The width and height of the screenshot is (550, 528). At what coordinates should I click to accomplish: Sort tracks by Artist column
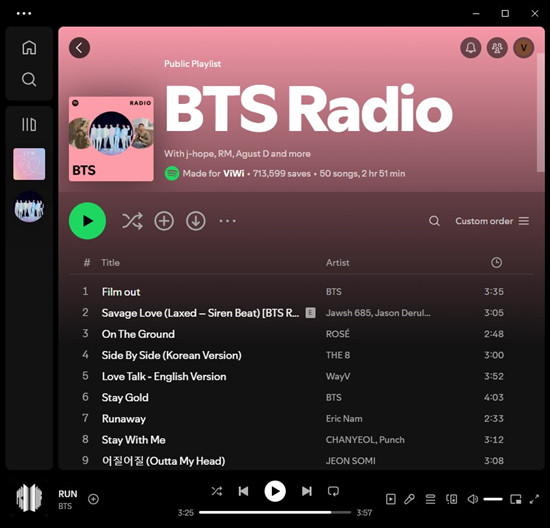tap(337, 262)
